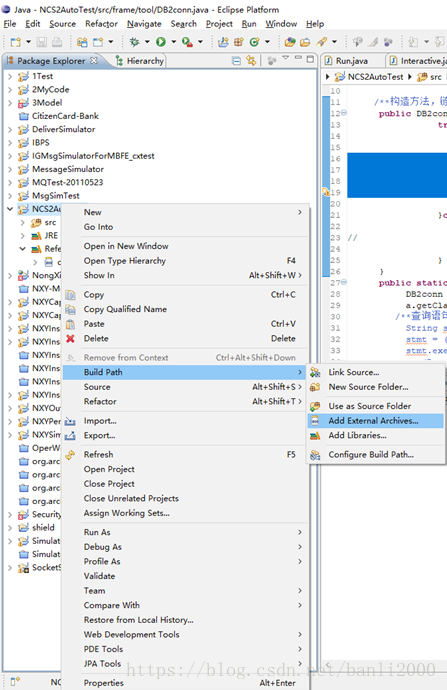Open the New submenu in context menu
447x690 pixels.
(x=185, y=212)
